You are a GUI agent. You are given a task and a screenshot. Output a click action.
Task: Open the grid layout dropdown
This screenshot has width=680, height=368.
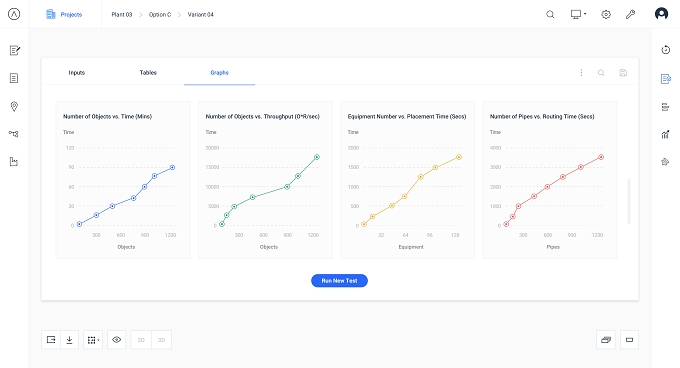[93, 339]
